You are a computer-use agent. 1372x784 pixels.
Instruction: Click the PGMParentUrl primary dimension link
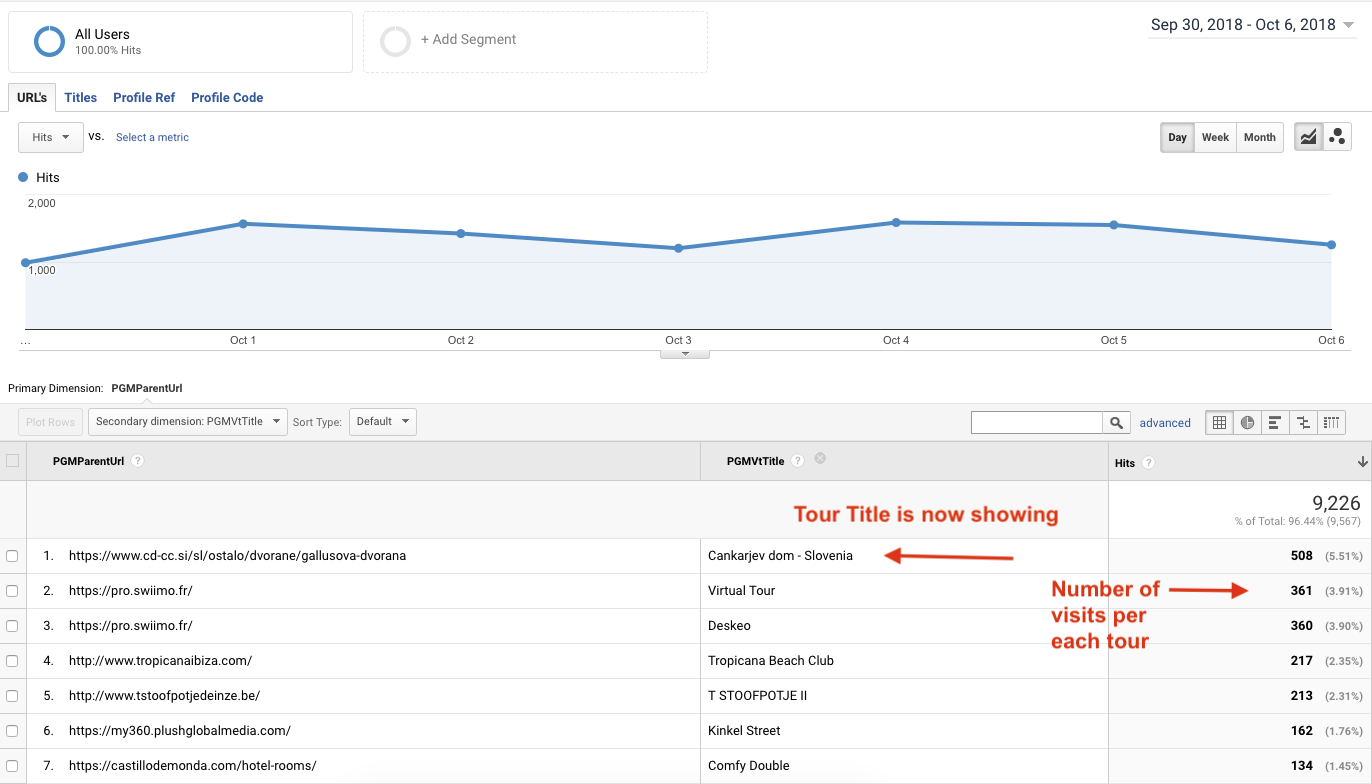(147, 388)
